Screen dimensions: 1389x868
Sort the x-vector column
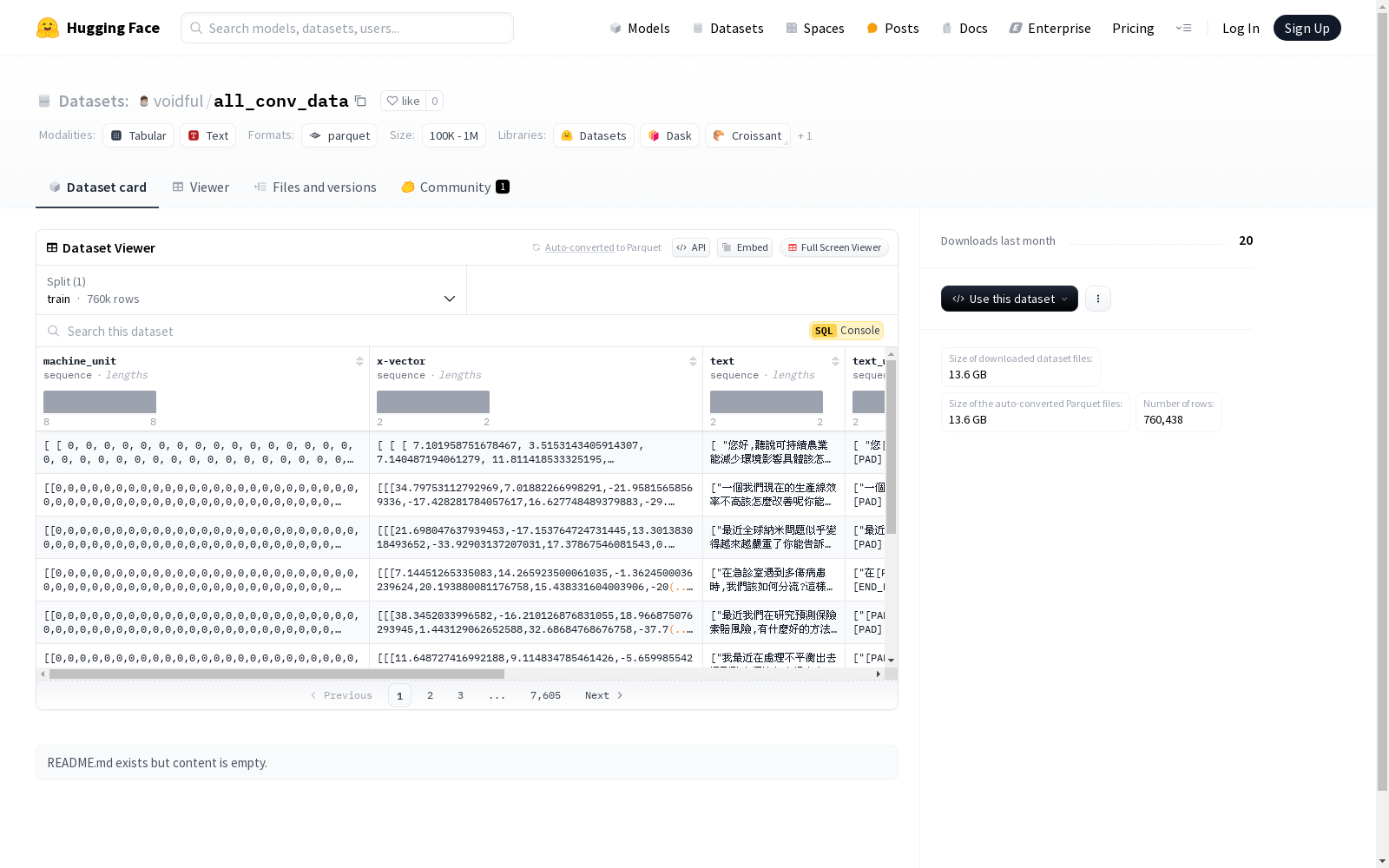point(693,361)
